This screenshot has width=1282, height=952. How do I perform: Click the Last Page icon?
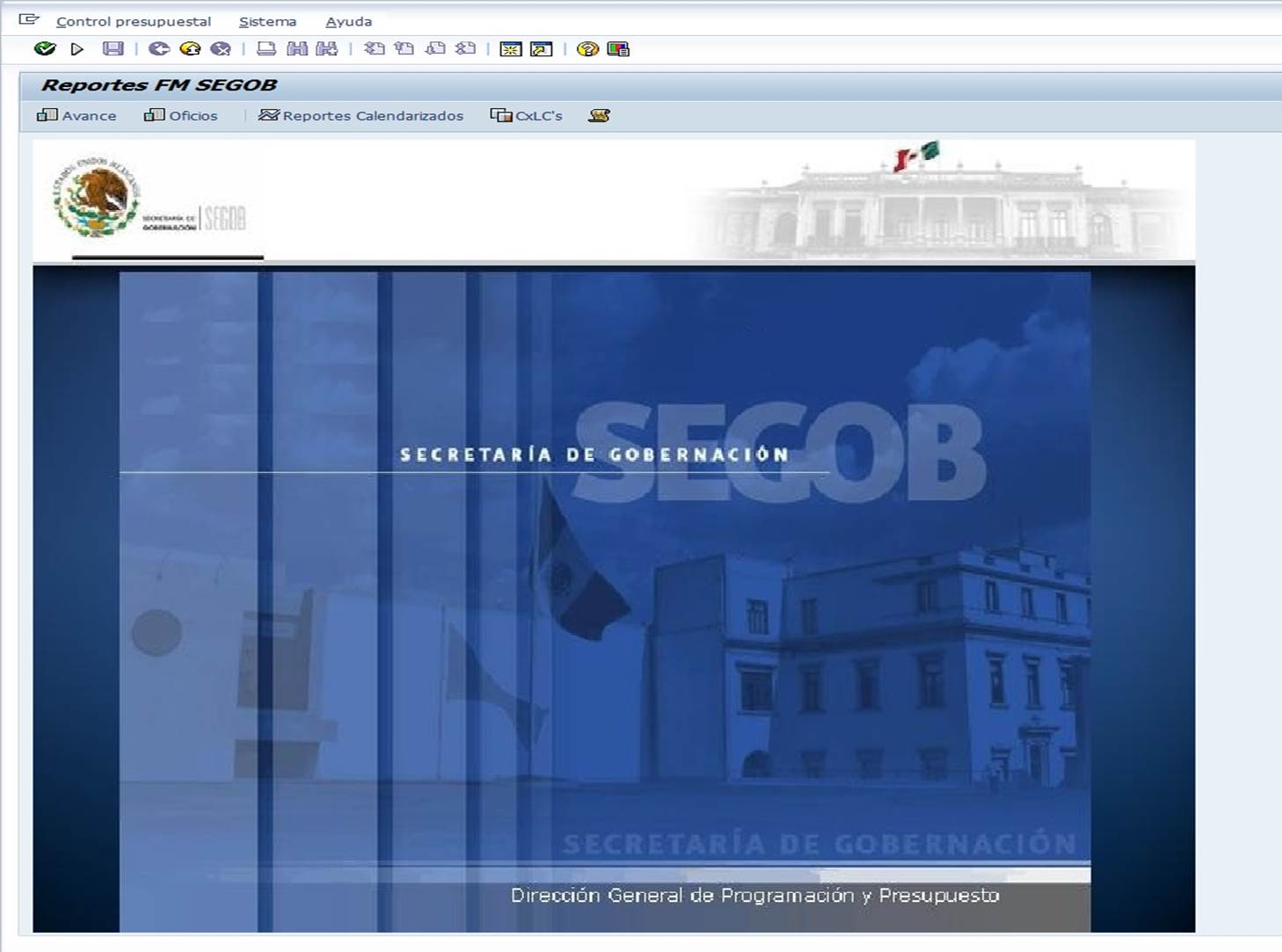465,49
